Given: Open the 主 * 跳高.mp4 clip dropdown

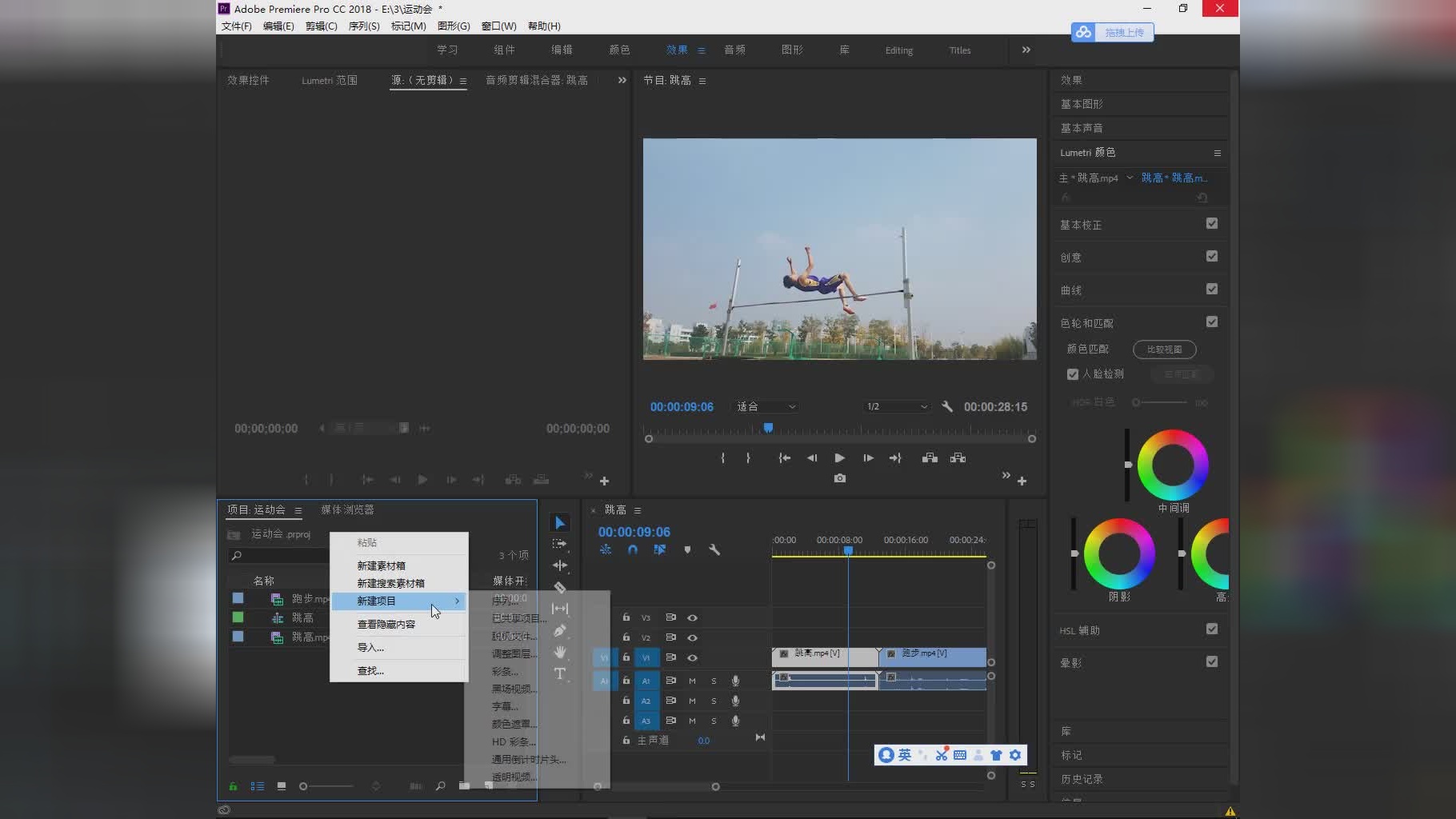Looking at the screenshot, I should tap(1130, 178).
